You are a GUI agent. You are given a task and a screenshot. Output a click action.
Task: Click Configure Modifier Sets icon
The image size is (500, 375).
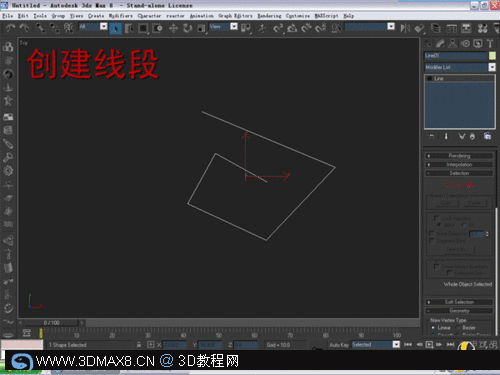point(487,136)
